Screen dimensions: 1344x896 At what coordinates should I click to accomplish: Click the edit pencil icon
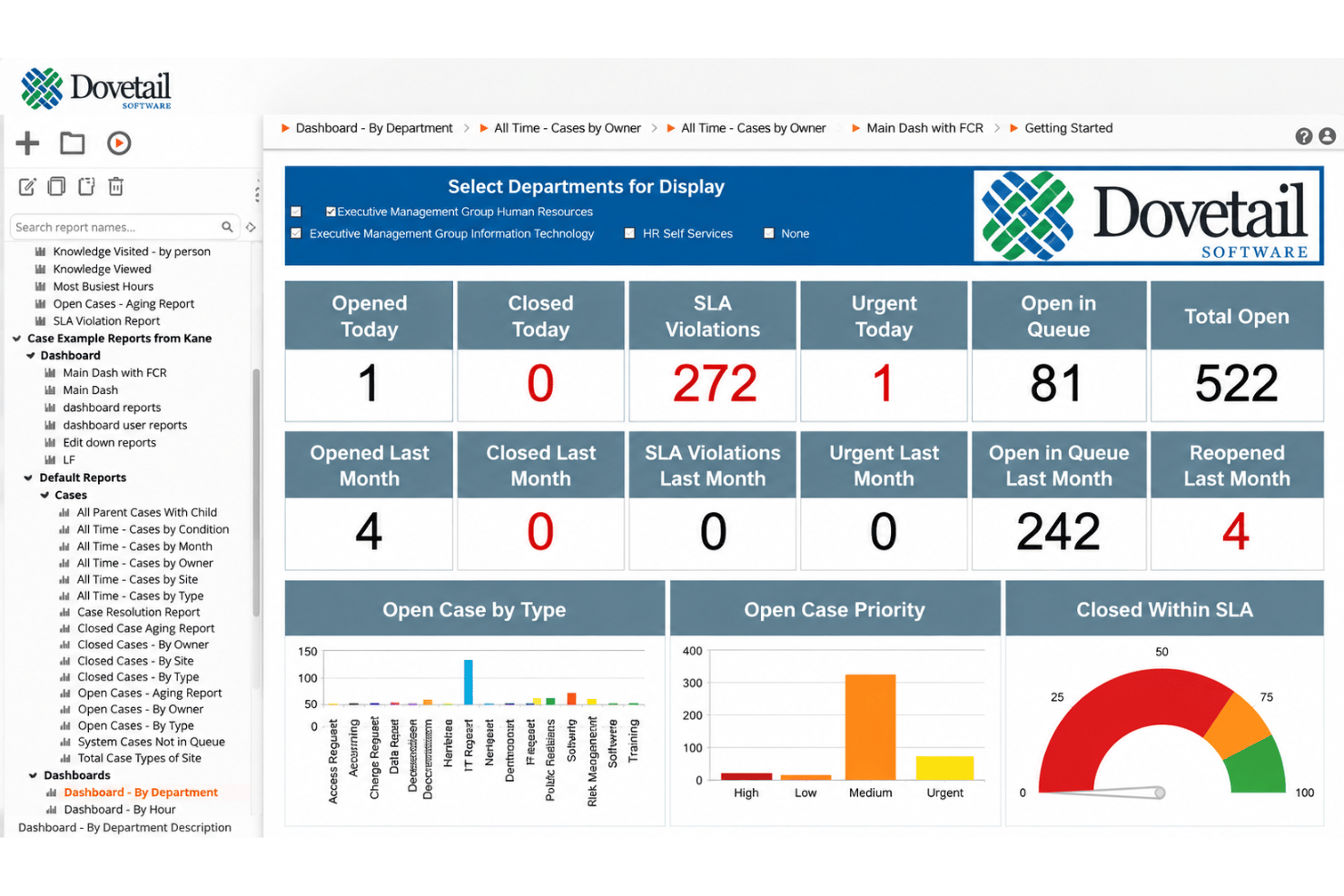[27, 187]
